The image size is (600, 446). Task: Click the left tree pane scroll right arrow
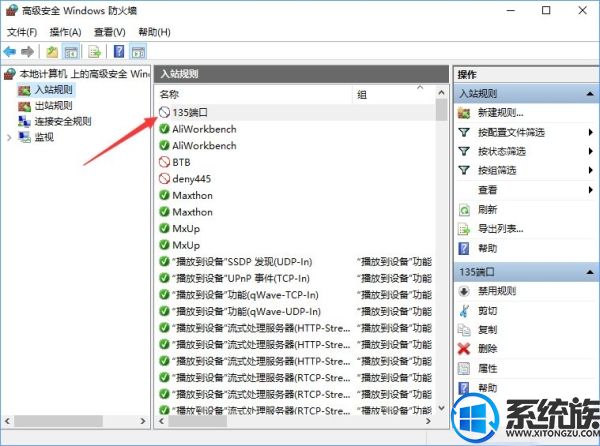(143, 421)
